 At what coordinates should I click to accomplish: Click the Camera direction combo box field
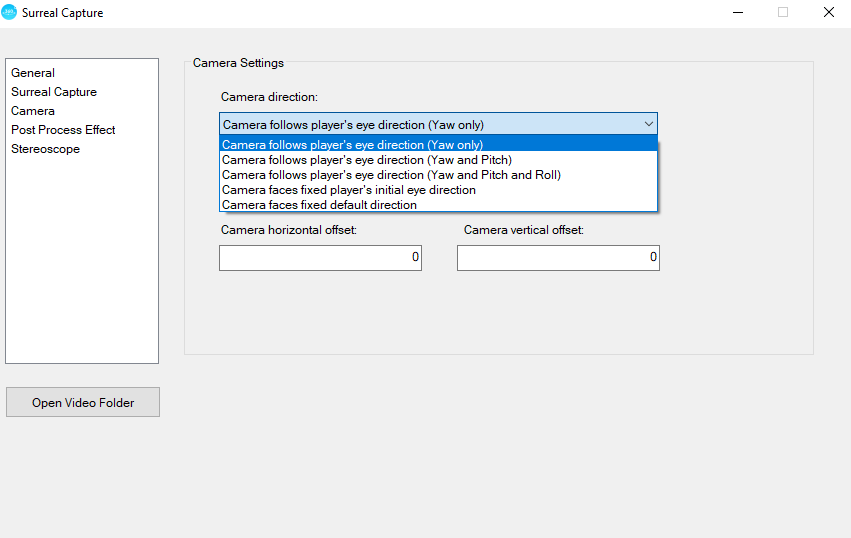pyautogui.click(x=428, y=124)
